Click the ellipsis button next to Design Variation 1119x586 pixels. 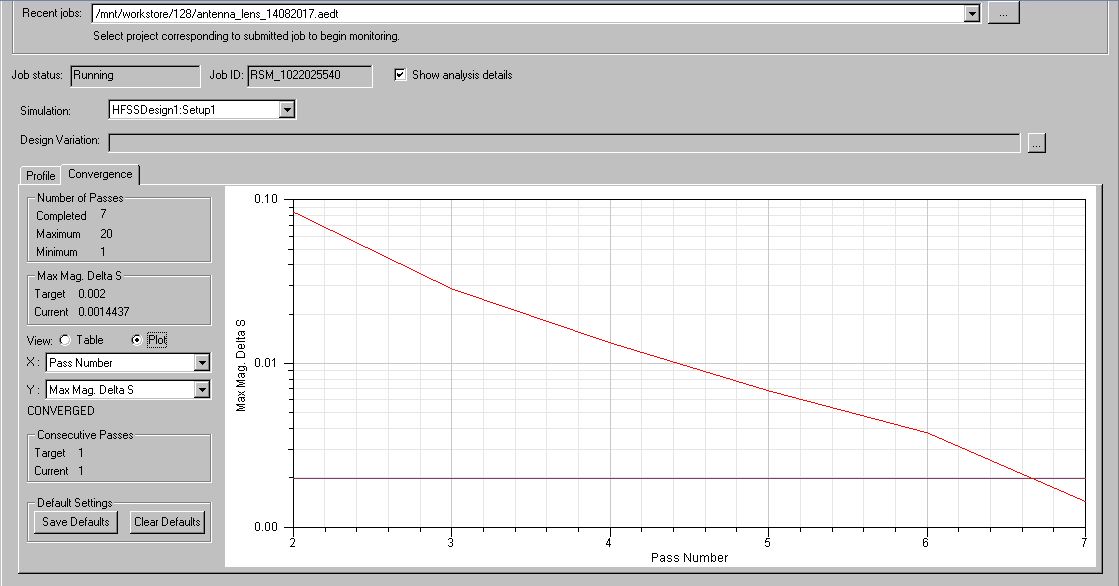1036,143
